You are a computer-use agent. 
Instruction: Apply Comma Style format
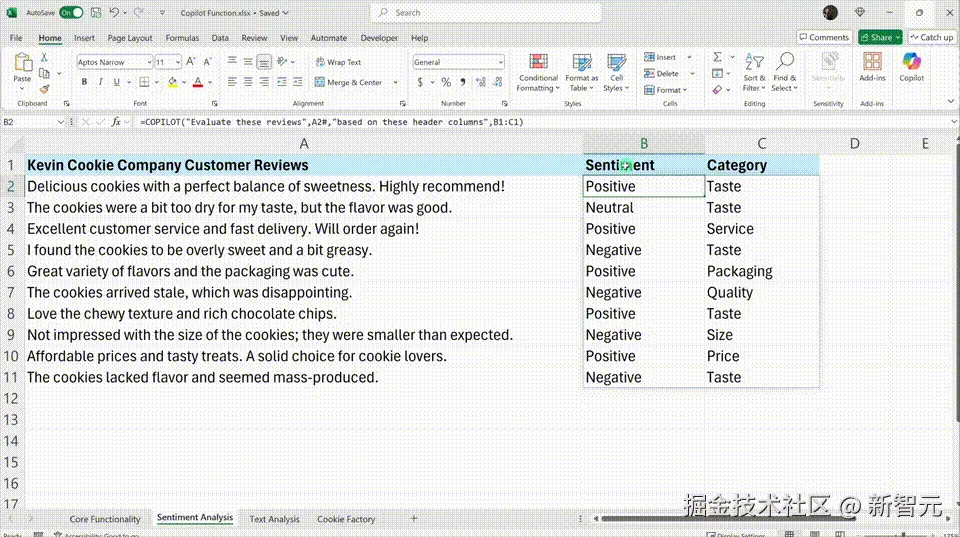point(463,82)
